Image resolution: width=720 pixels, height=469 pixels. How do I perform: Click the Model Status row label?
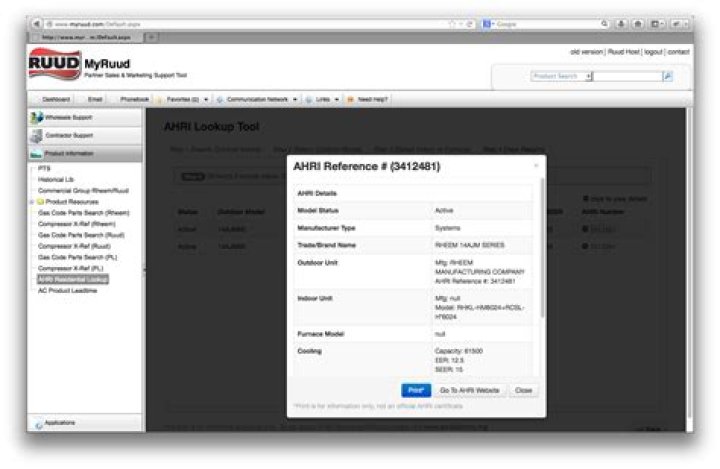pyautogui.click(x=318, y=210)
